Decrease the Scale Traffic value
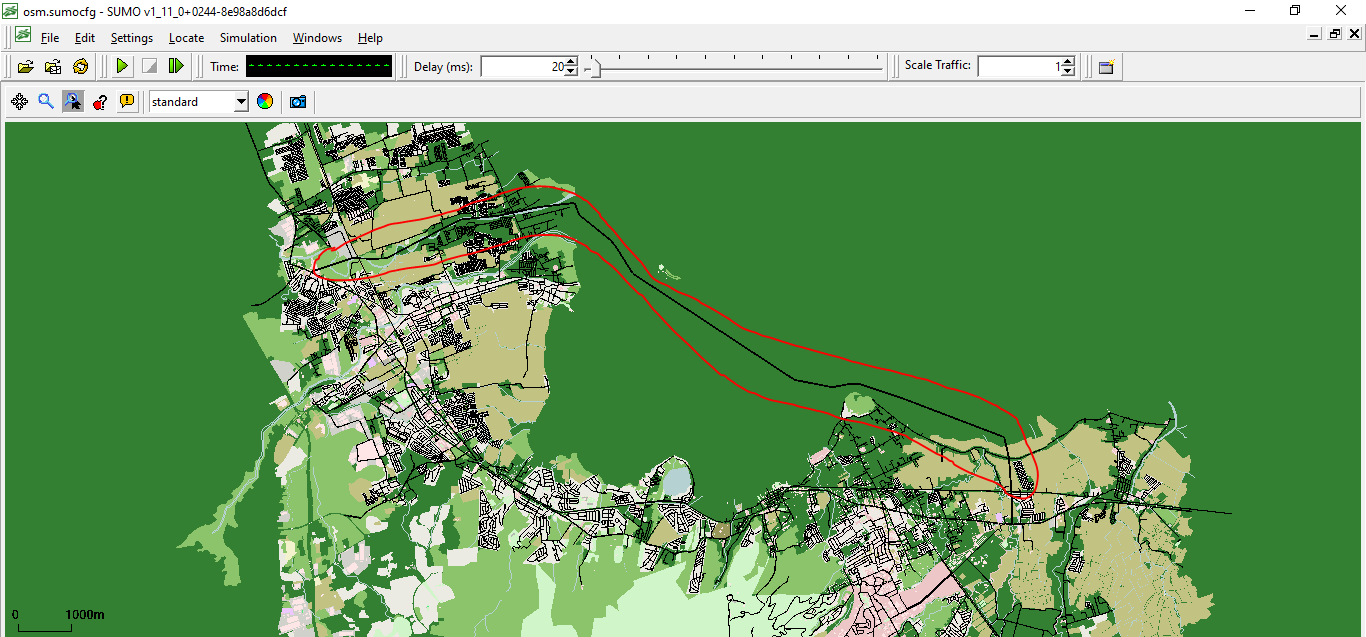This screenshot has height=637, width=1366. pos(1068,71)
